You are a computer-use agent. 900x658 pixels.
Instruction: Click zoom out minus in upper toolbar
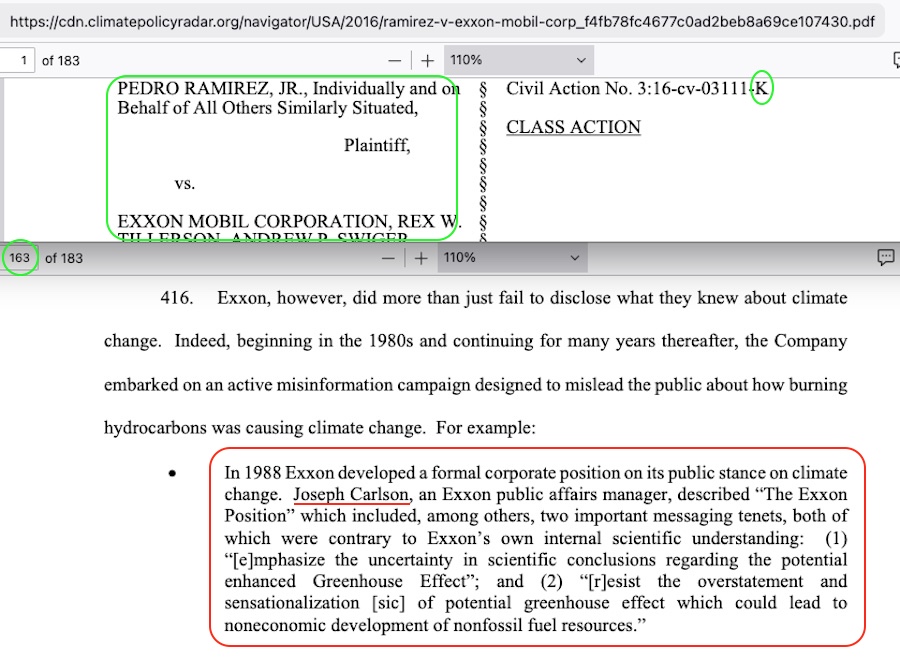(x=395, y=61)
